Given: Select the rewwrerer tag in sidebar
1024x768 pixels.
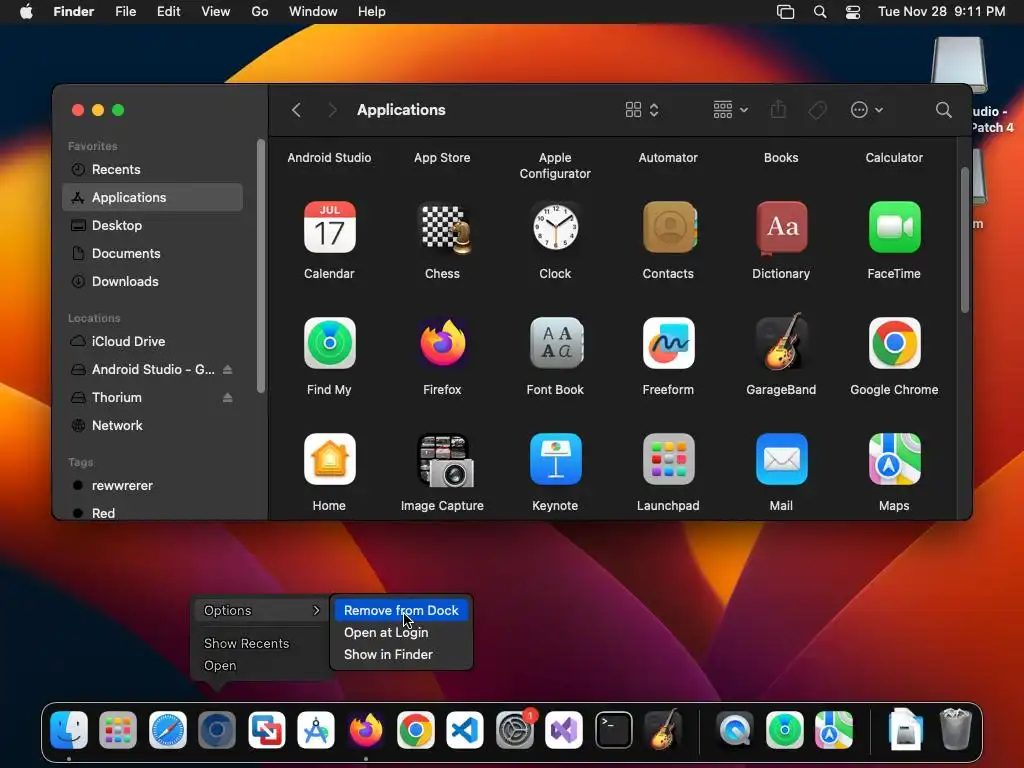Looking at the screenshot, I should [x=152, y=486].
